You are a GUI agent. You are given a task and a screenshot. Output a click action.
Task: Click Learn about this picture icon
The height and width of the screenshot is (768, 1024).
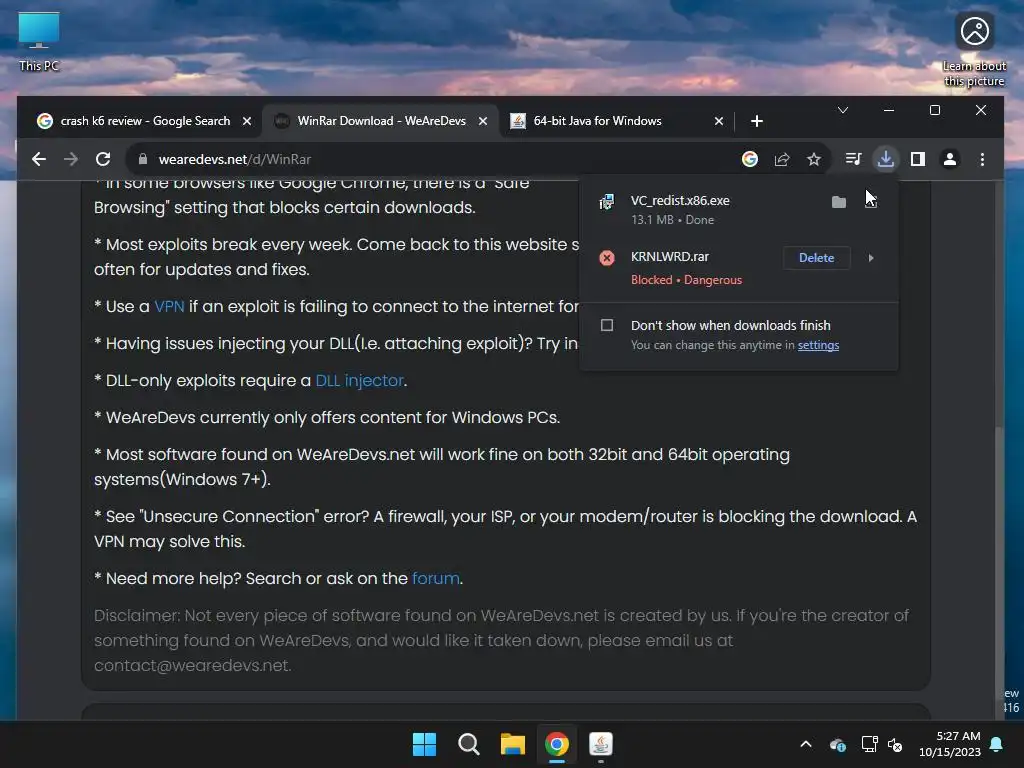point(974,50)
